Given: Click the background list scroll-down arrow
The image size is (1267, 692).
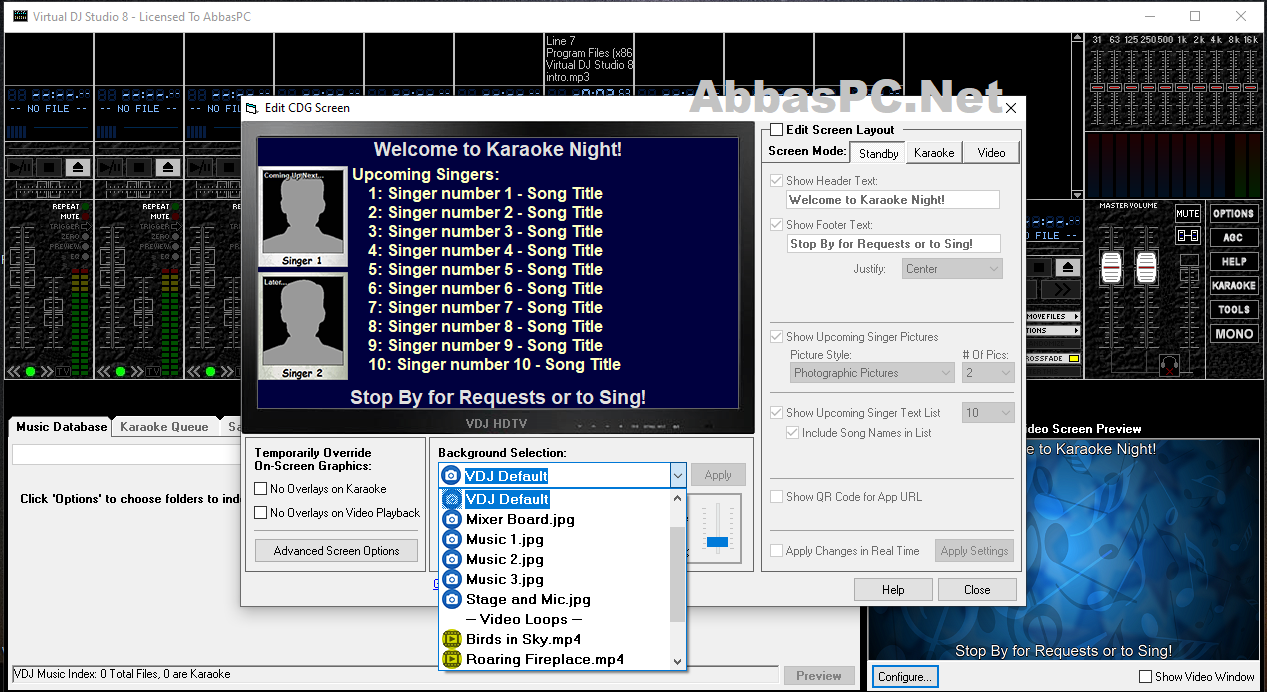Looking at the screenshot, I should tap(677, 661).
